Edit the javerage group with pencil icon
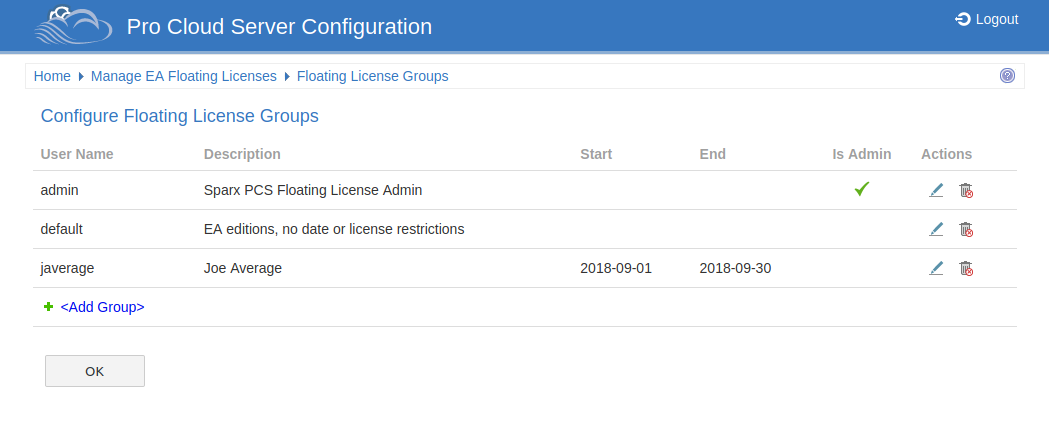 (936, 268)
